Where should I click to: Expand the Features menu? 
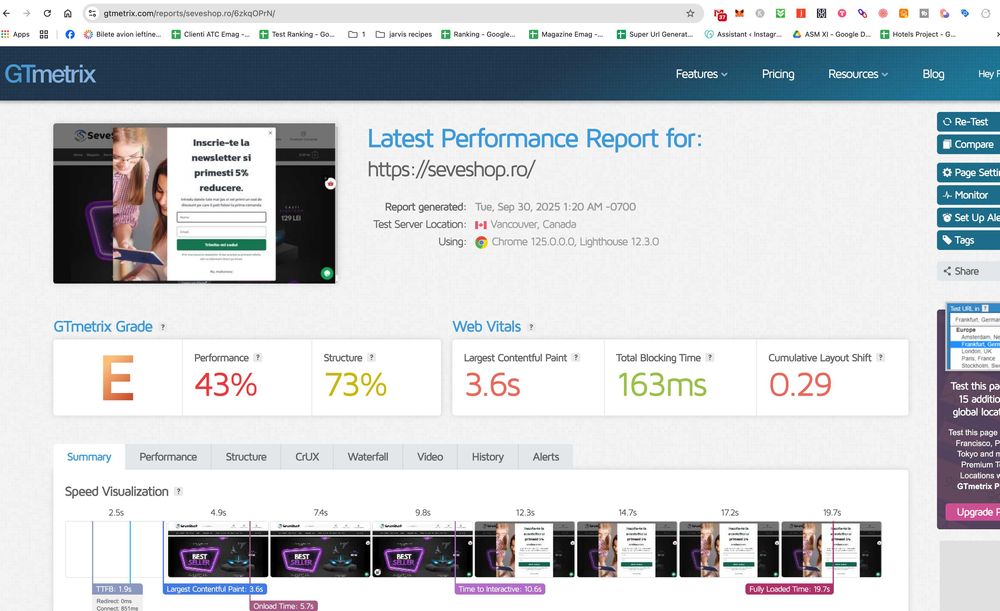coord(702,74)
